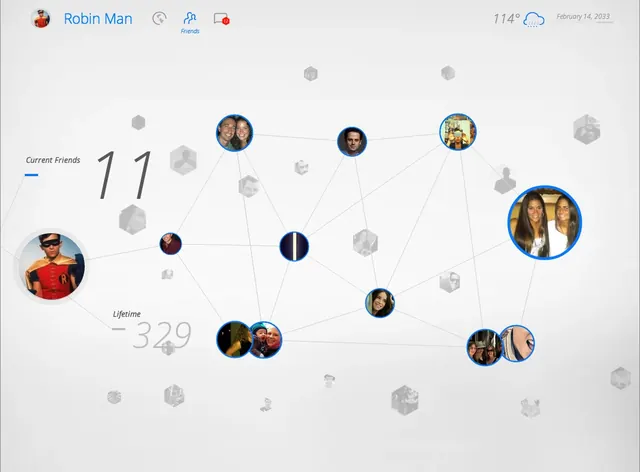This screenshot has width=640, height=472.
Task: Click the 11 current friends count
Action: (x=124, y=175)
